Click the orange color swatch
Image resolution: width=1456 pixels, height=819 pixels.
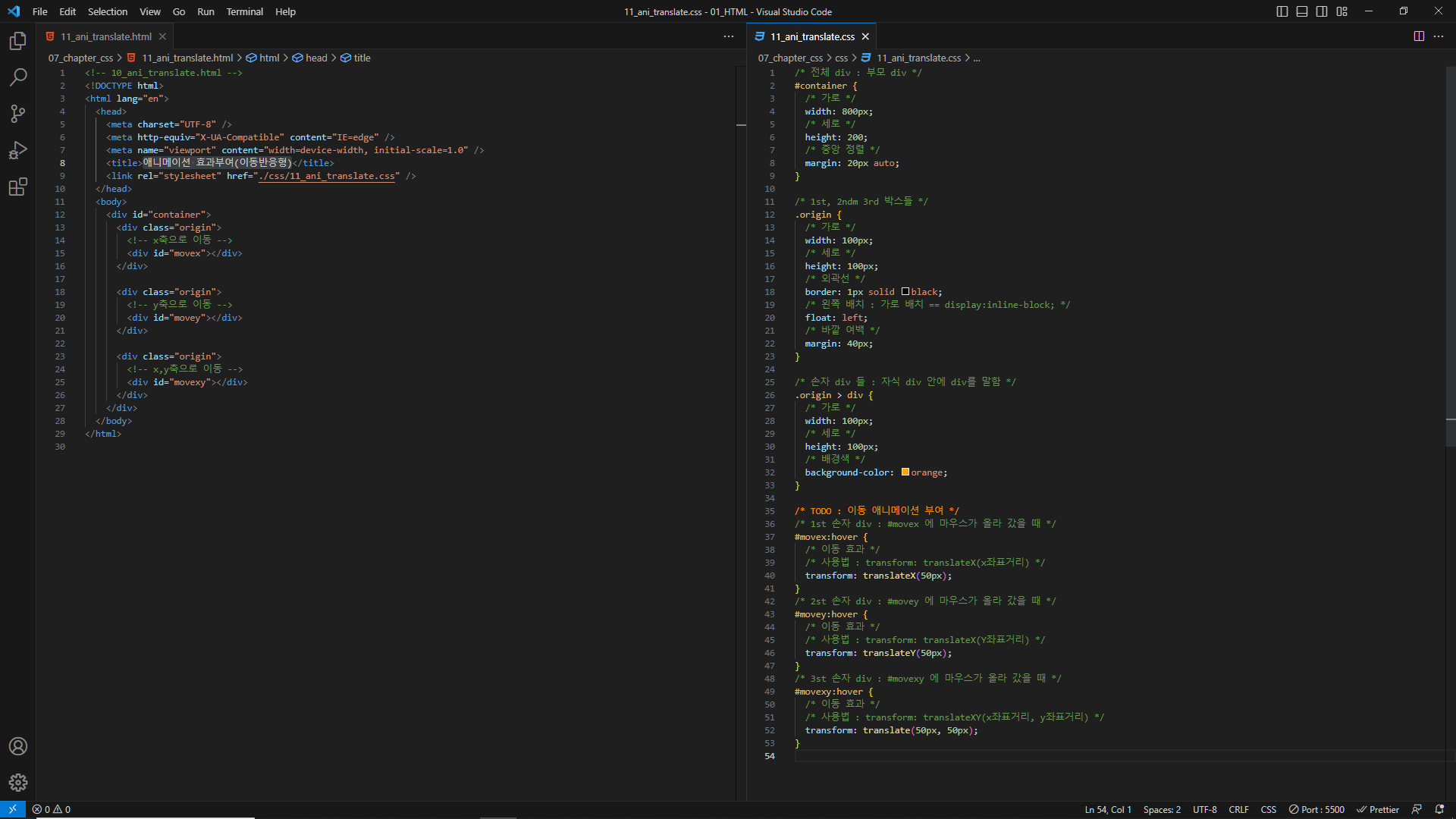[905, 472]
